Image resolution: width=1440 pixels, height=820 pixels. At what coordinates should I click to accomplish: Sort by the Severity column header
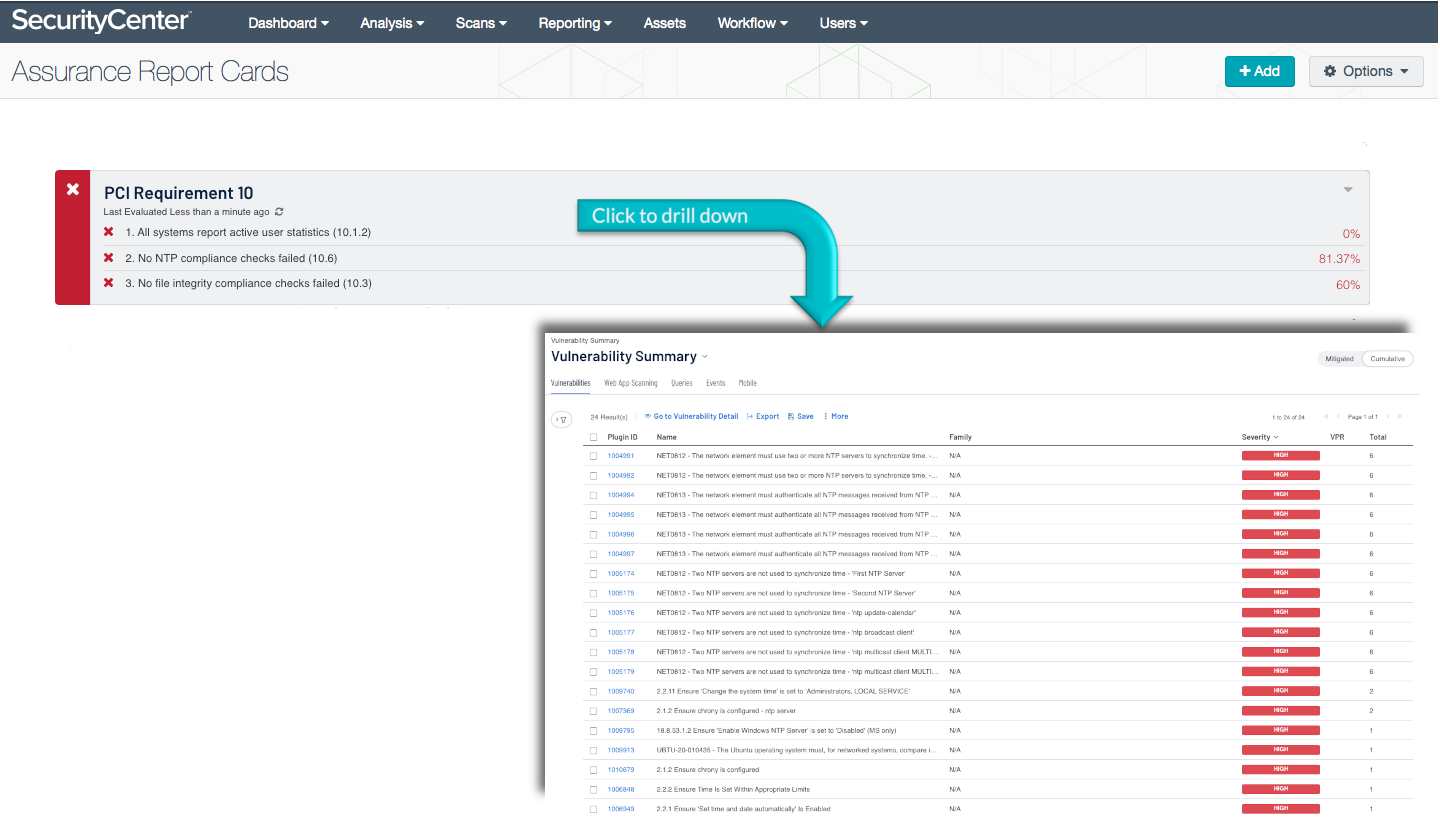point(1259,437)
